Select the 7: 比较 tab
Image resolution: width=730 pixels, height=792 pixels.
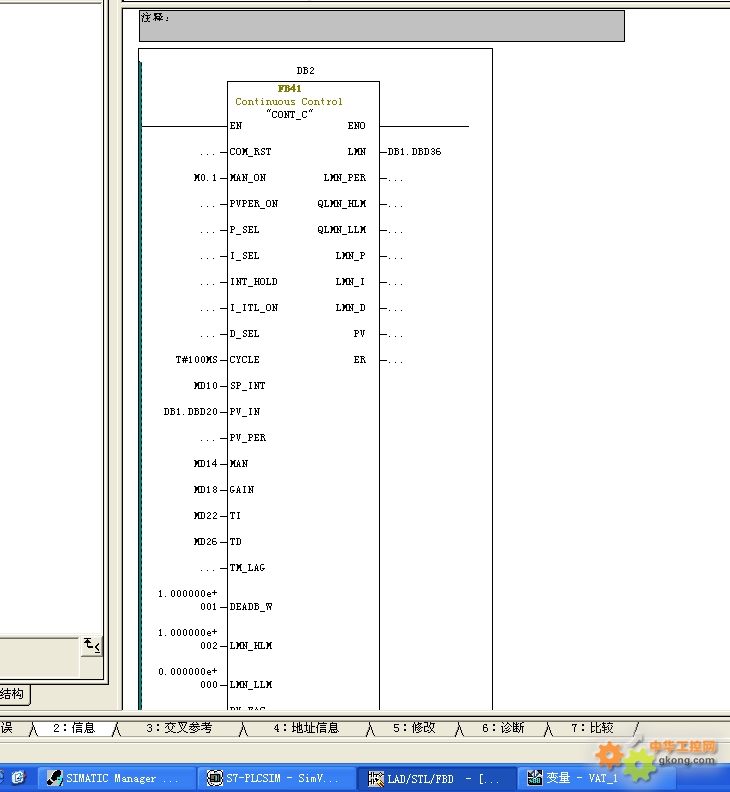coord(592,728)
